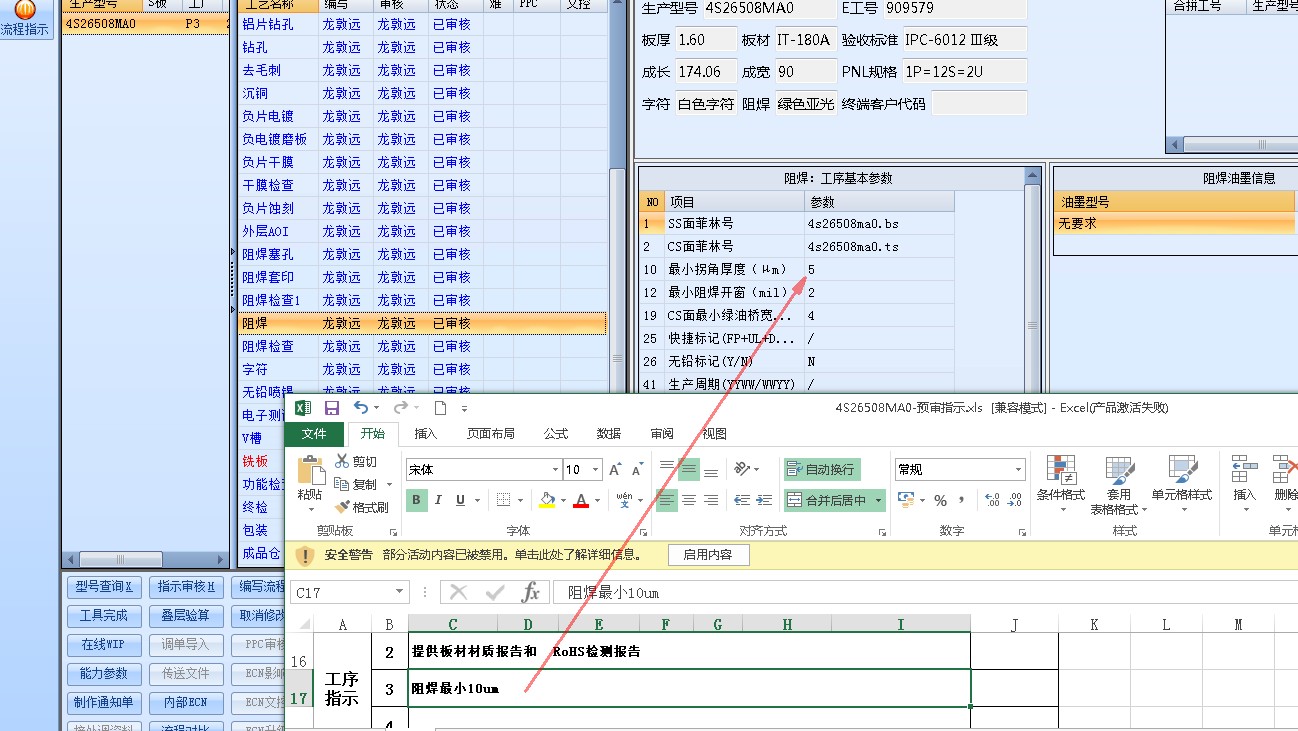Open 单元格样式 cell styles
Screen dimensions: 1298x731
[1181, 485]
